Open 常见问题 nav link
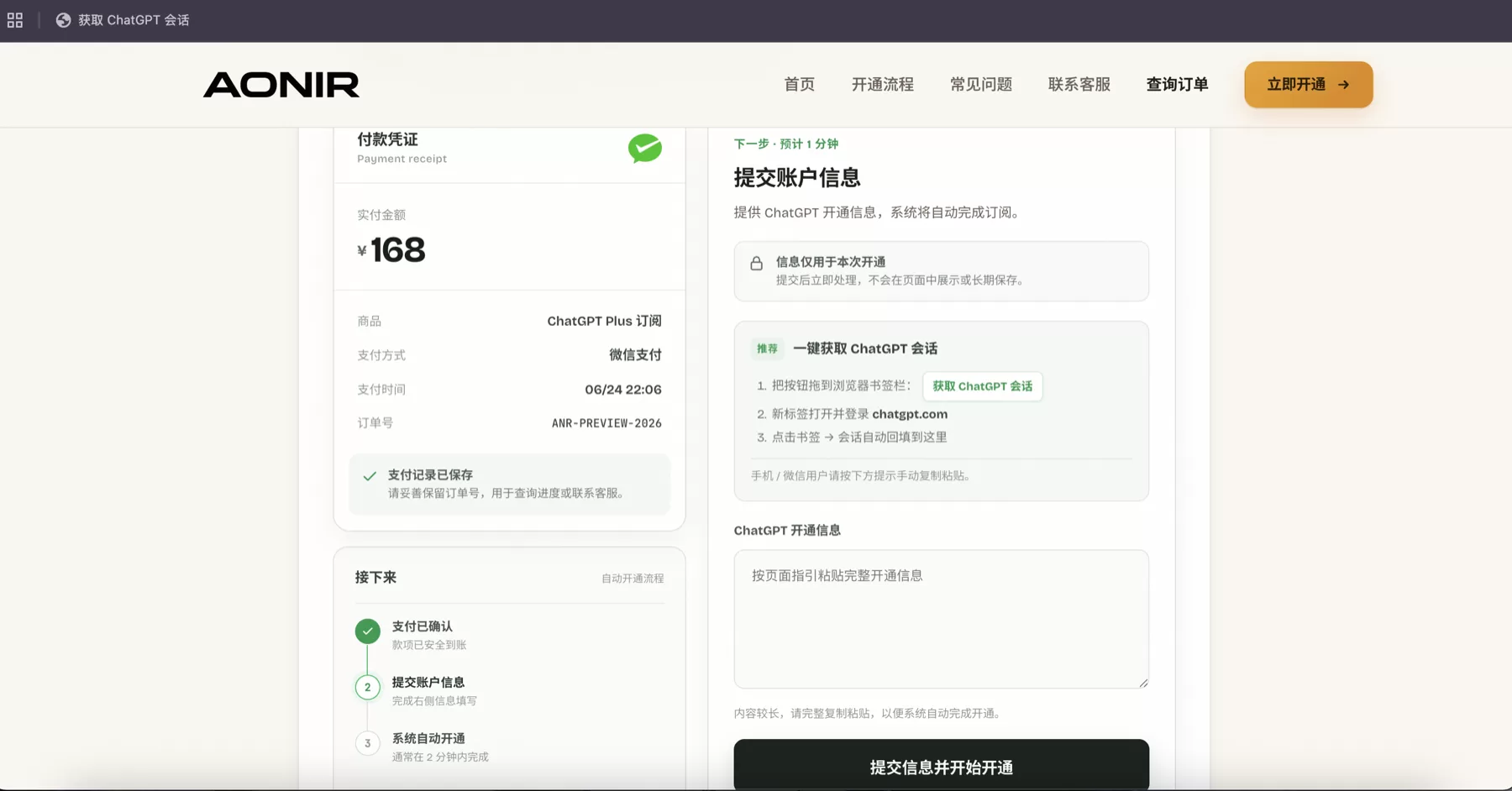Screen dimensions: 1512x791 click(x=980, y=85)
